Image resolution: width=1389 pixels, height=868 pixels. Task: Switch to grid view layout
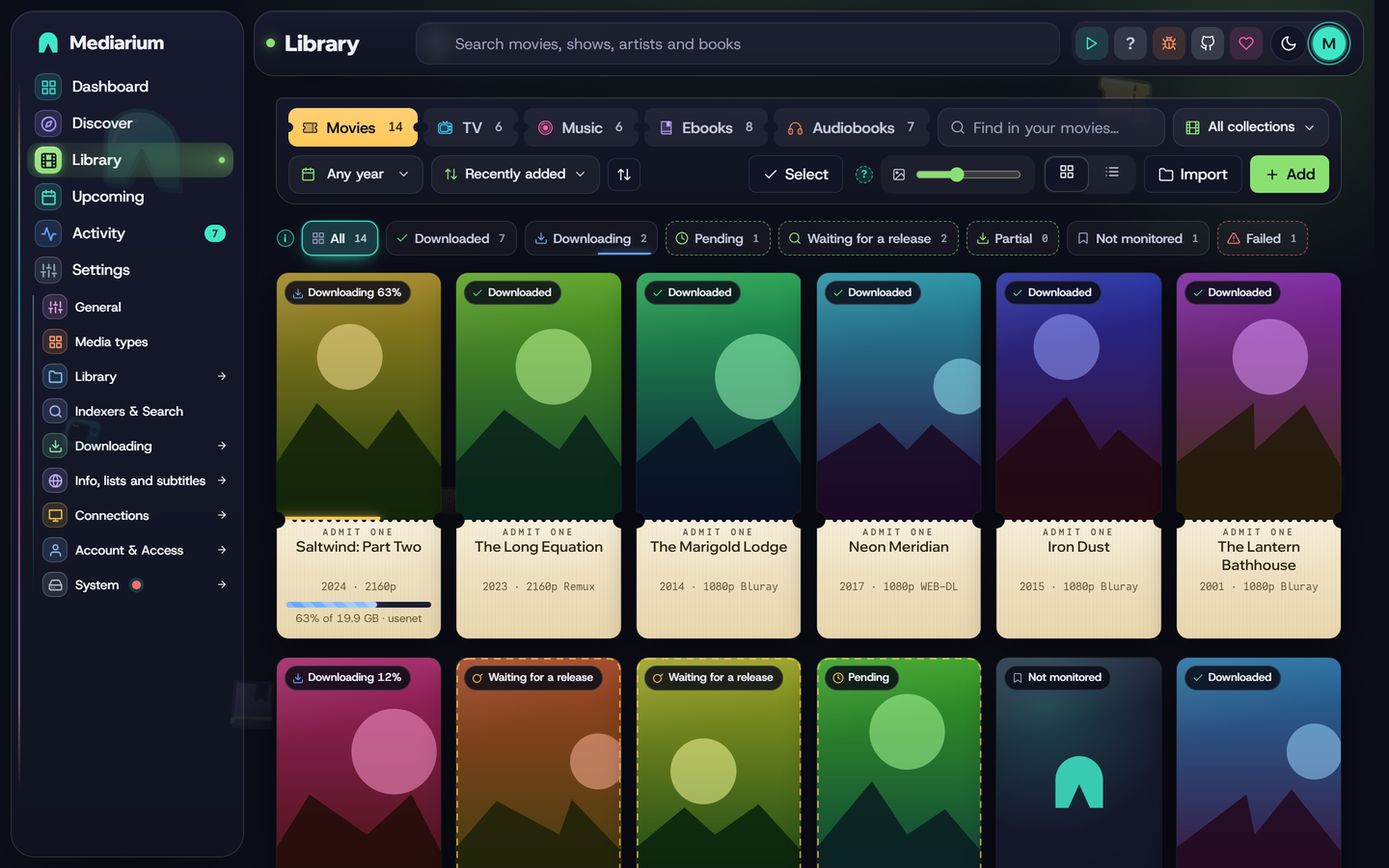pyautogui.click(x=1067, y=173)
